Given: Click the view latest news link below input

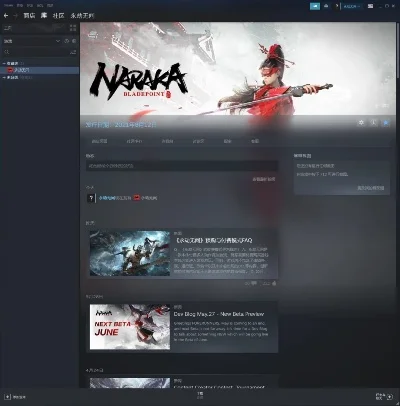Looking at the screenshot, I should coord(264,179).
